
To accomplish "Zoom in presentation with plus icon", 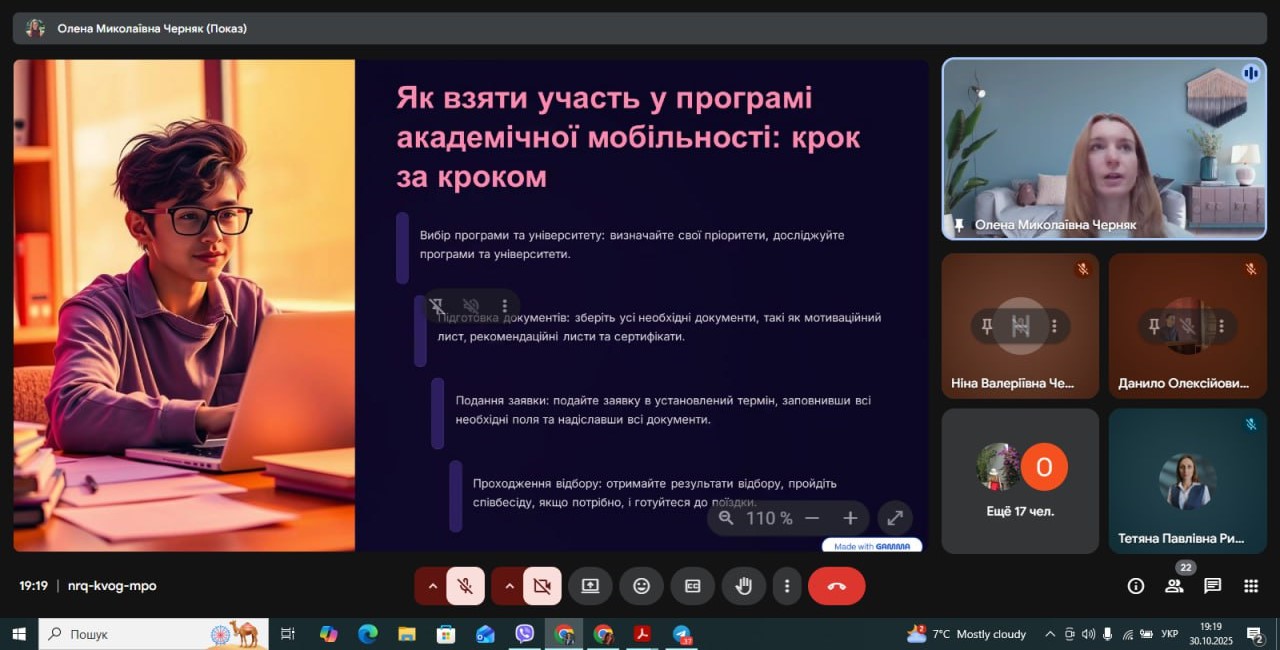I will coord(850,518).
